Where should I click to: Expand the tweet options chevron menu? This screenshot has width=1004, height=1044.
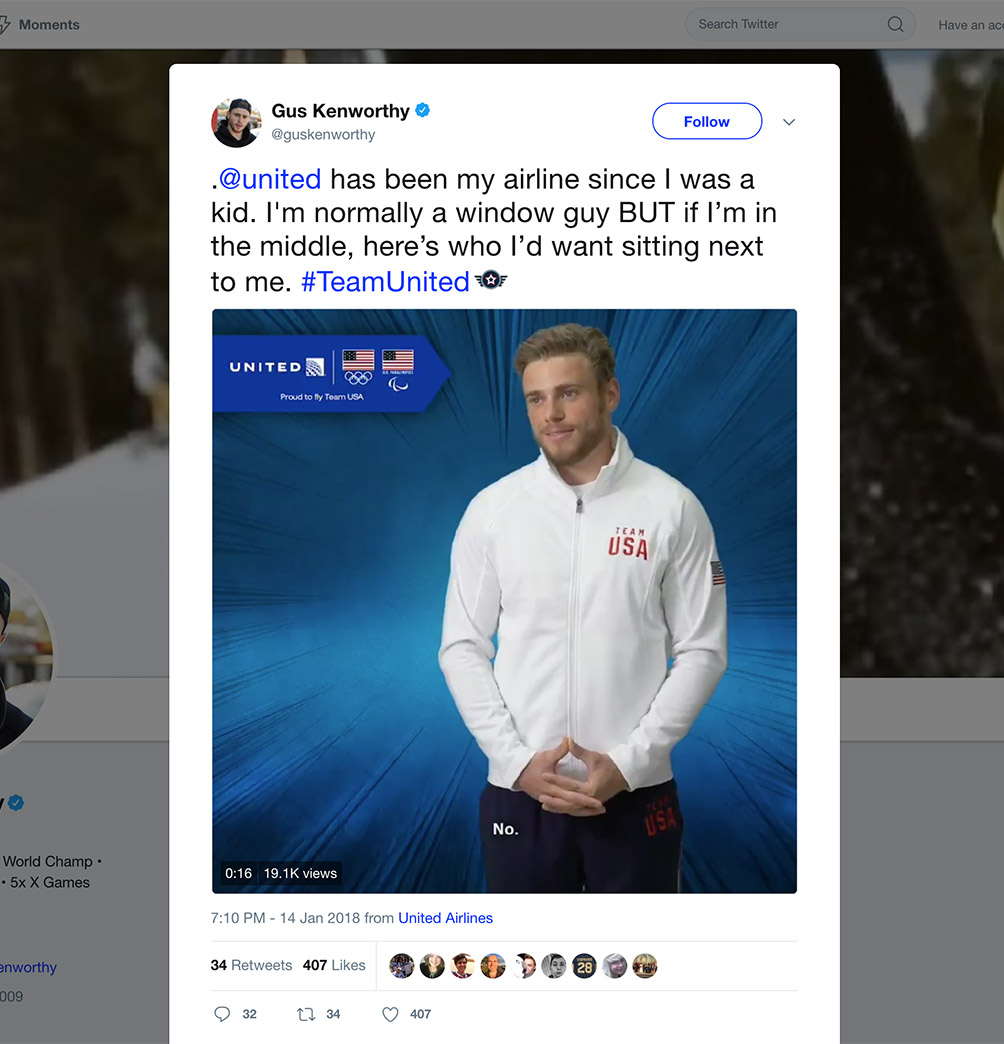click(789, 122)
